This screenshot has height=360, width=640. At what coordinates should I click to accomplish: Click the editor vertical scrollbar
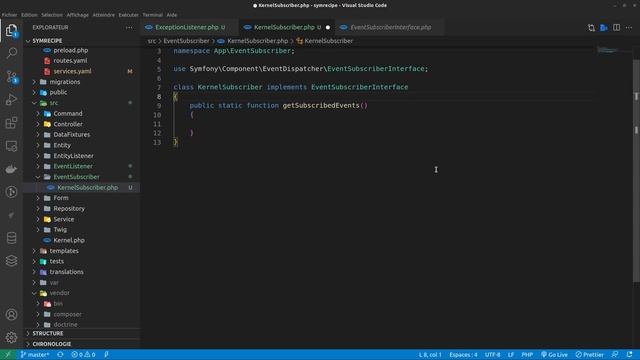point(636,170)
